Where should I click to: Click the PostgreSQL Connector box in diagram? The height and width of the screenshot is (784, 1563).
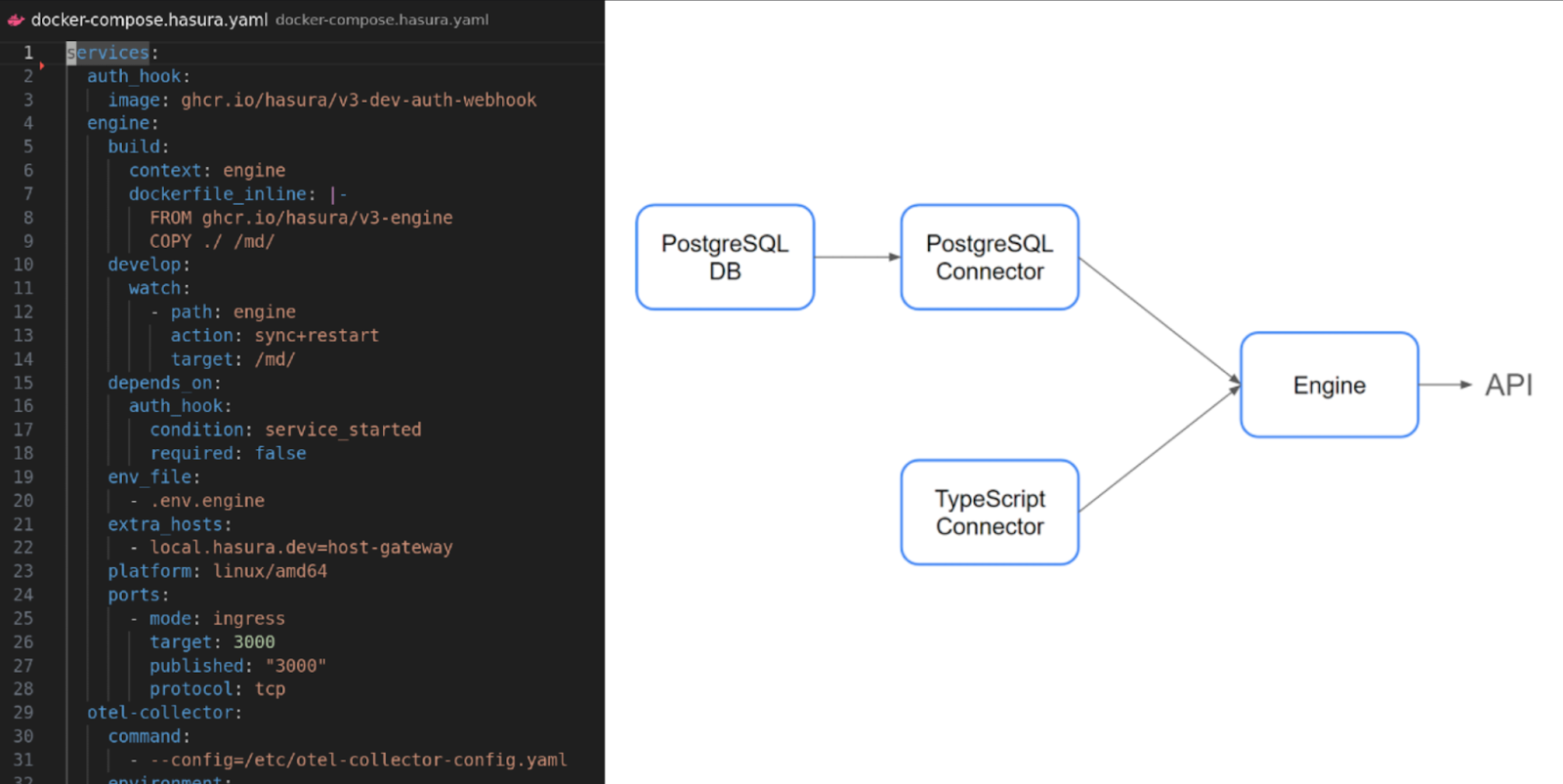coord(990,258)
